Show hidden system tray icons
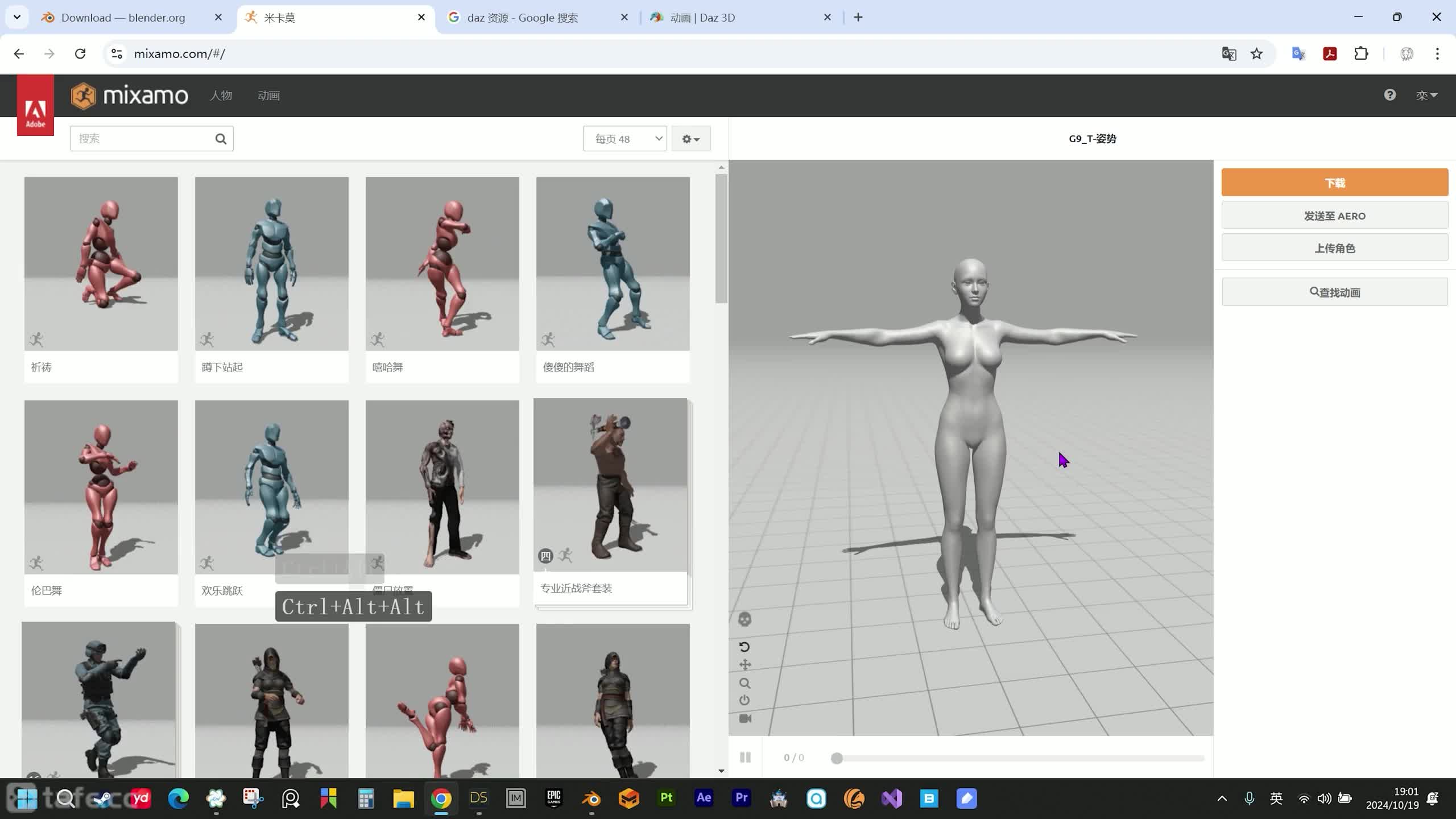This screenshot has width=1456, height=819. 1222,799
